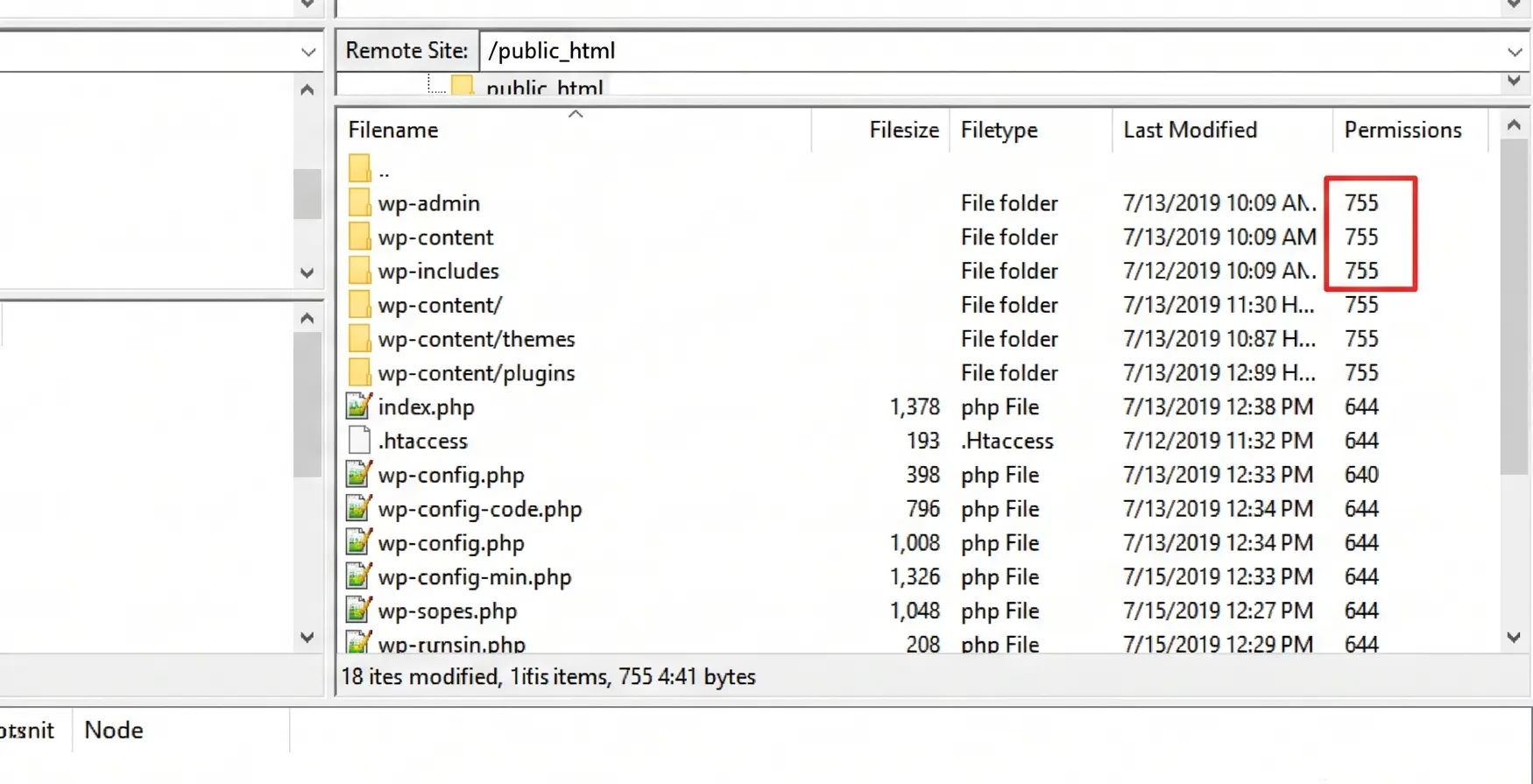Sort the list by Last Modified column
Screen dimensions: 1533x784
[1190, 130]
